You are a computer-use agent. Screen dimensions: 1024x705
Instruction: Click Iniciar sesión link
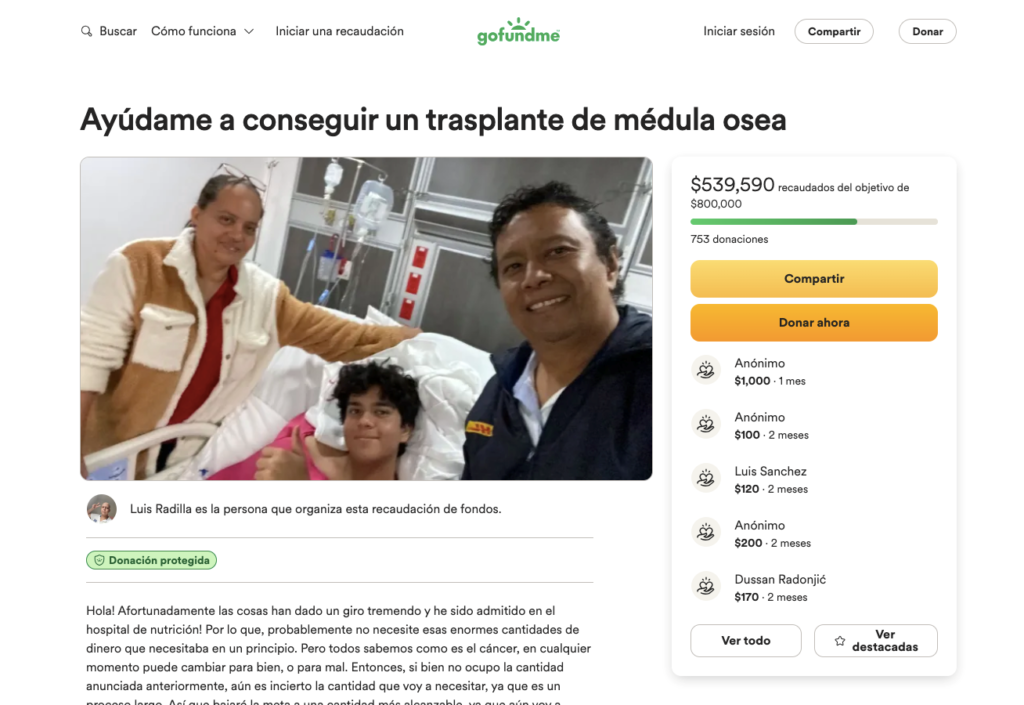[739, 31]
